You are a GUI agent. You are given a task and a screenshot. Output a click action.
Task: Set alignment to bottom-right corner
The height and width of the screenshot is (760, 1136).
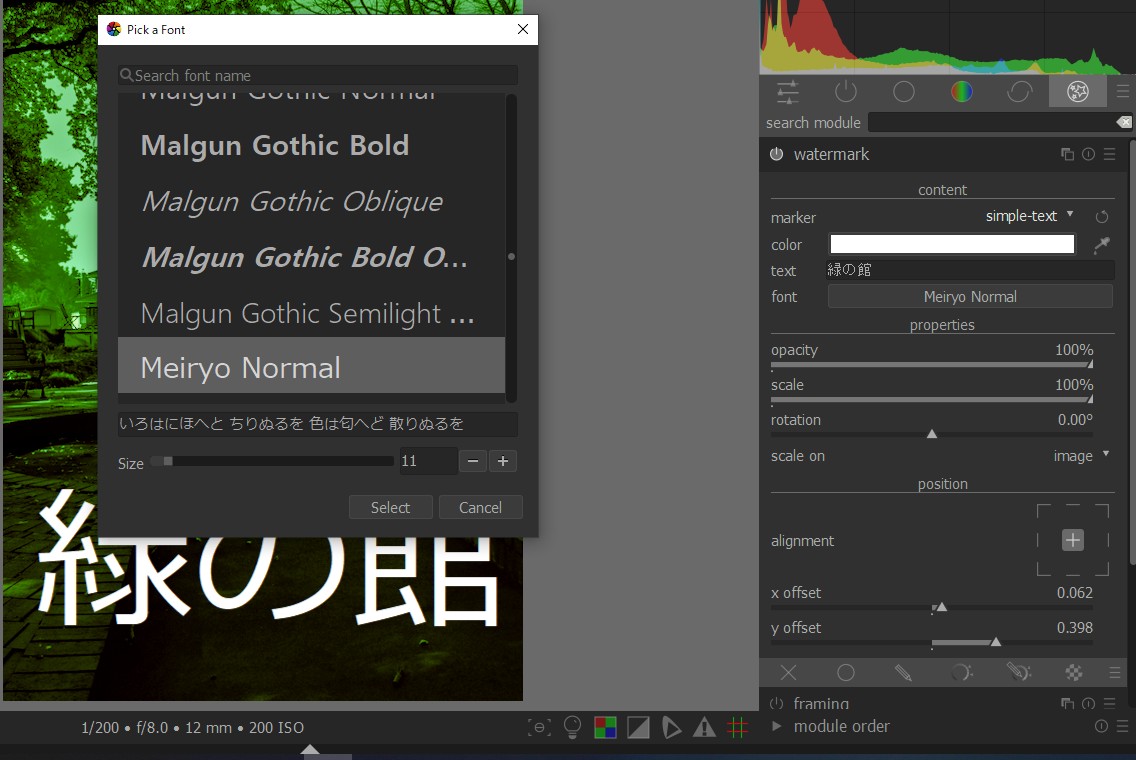pos(1102,569)
